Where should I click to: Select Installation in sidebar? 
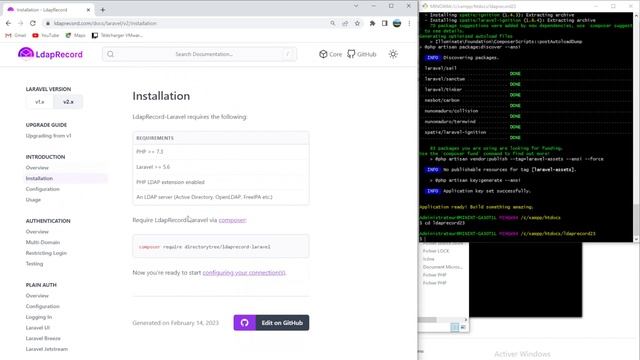[x=39, y=178]
